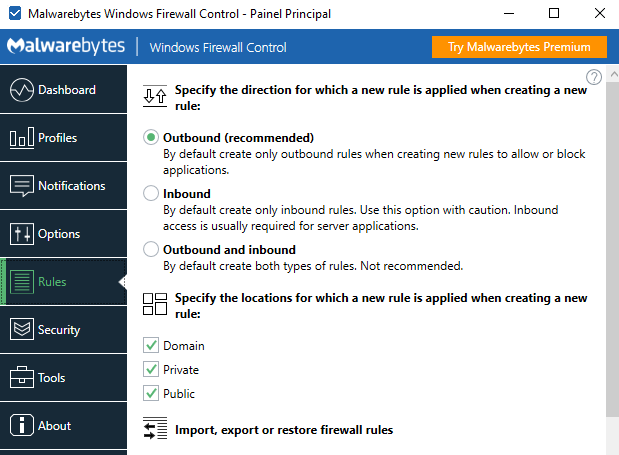Click the About info icon
Viewport: 619px width, 455px height.
click(22, 426)
